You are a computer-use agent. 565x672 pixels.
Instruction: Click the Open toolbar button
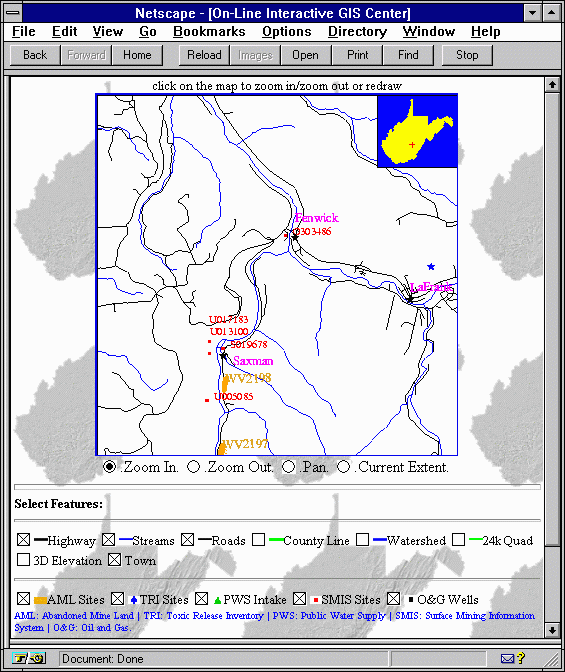click(305, 55)
